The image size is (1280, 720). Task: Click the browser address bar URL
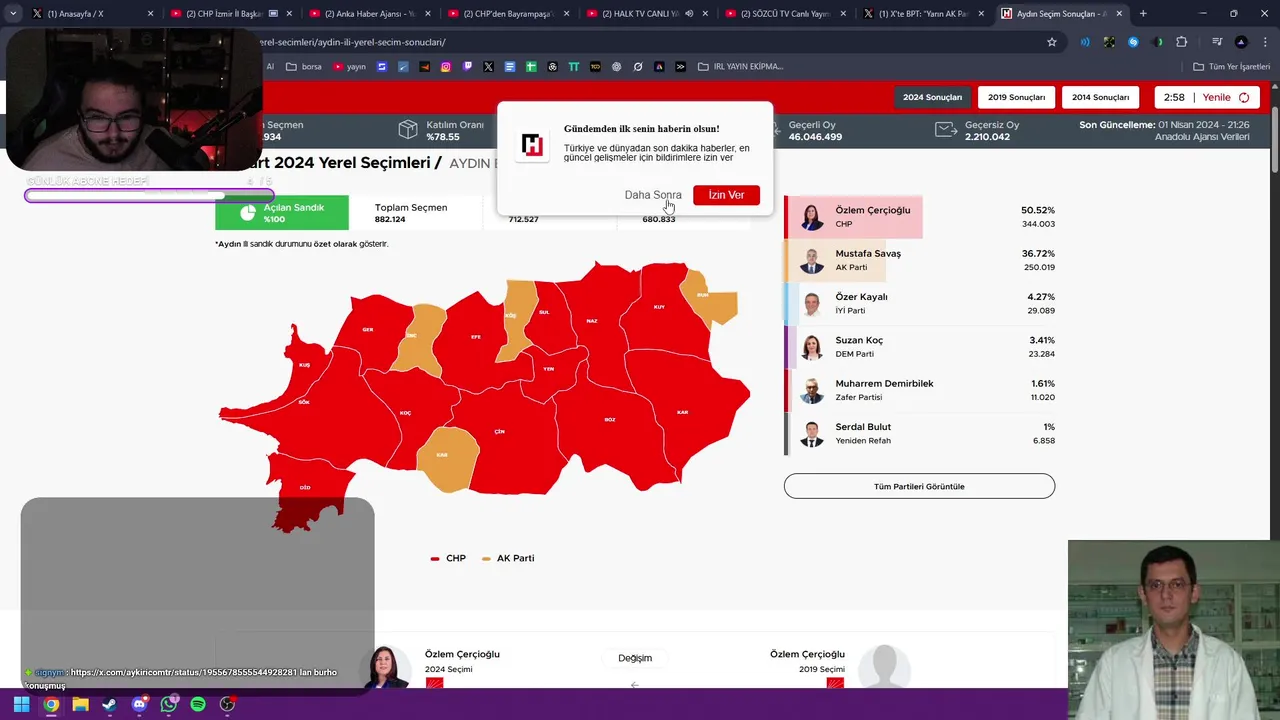pyautogui.click(x=352, y=42)
